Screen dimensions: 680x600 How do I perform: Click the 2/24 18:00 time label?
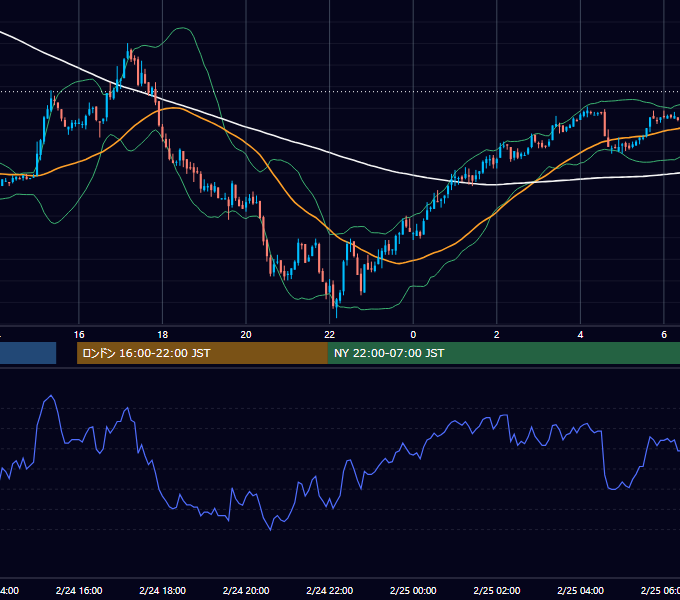click(x=163, y=590)
